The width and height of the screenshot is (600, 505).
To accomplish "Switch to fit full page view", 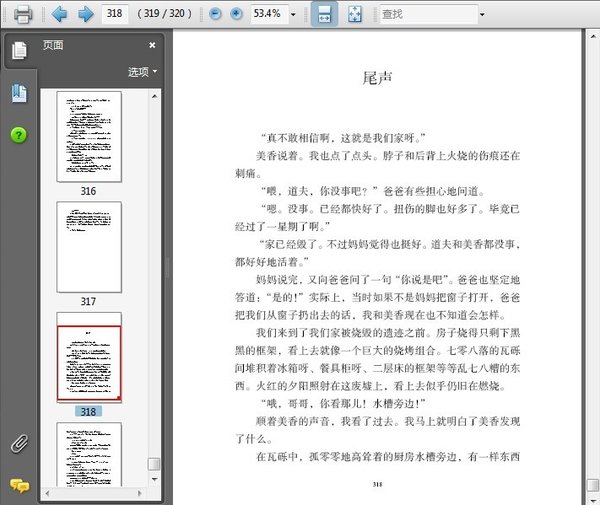I will coord(355,14).
